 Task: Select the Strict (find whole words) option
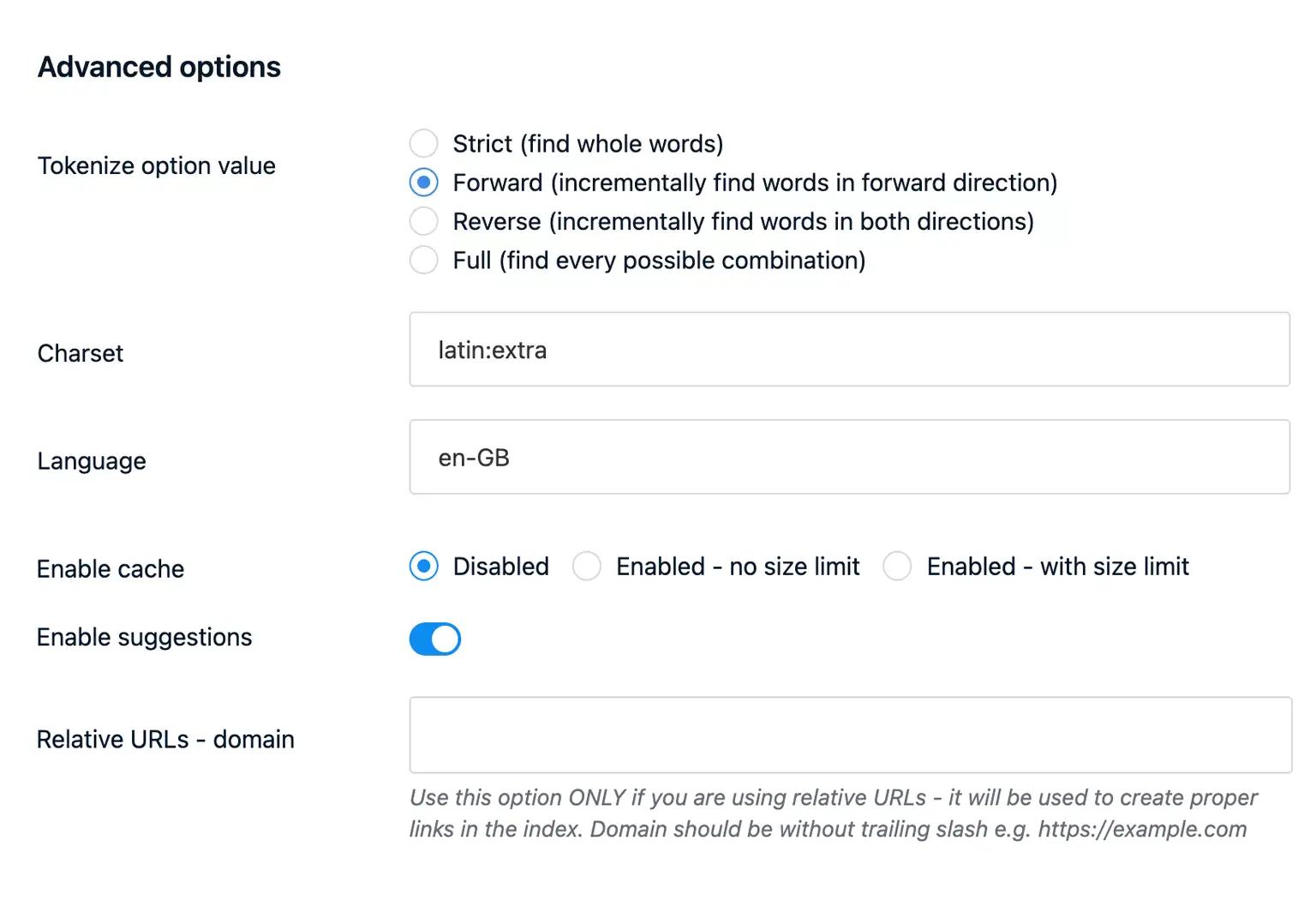pyautogui.click(x=424, y=143)
